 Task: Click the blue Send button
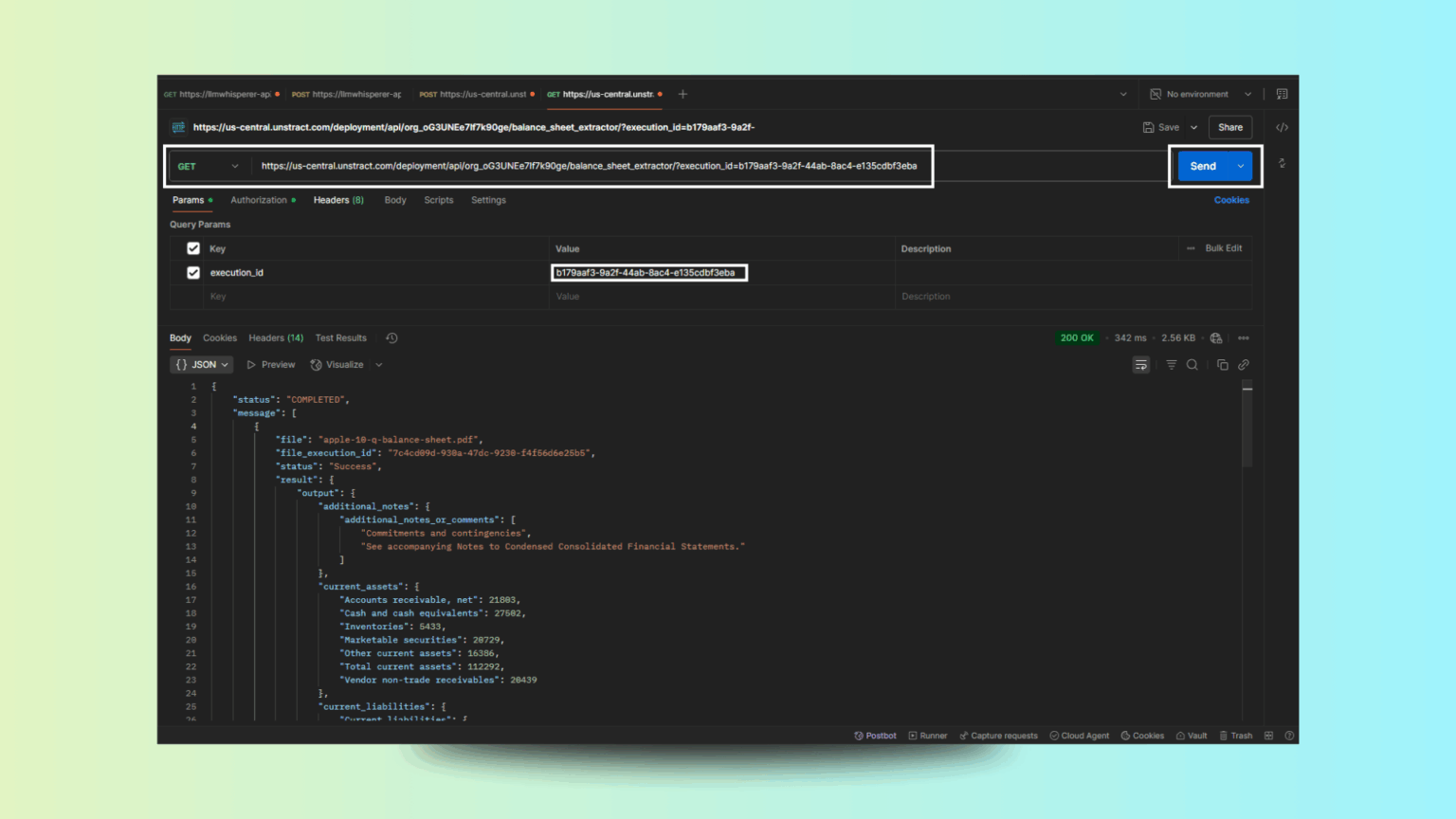tap(1203, 166)
